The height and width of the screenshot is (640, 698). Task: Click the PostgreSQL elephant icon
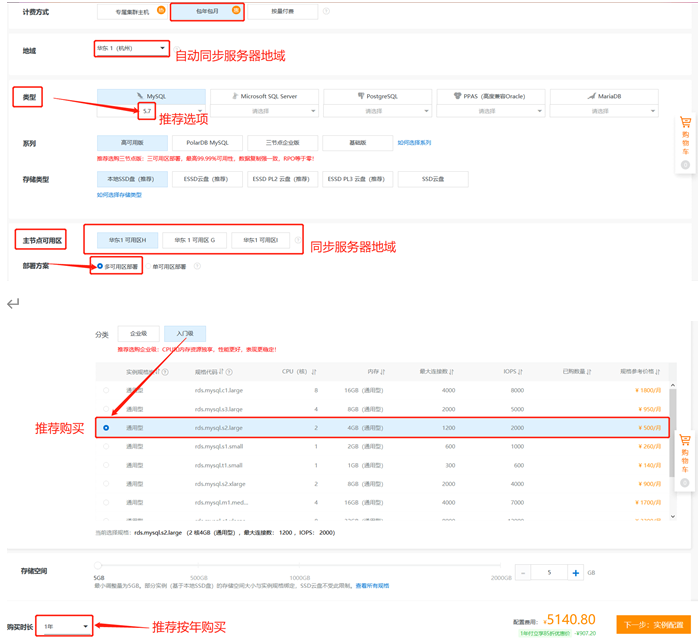click(x=361, y=96)
